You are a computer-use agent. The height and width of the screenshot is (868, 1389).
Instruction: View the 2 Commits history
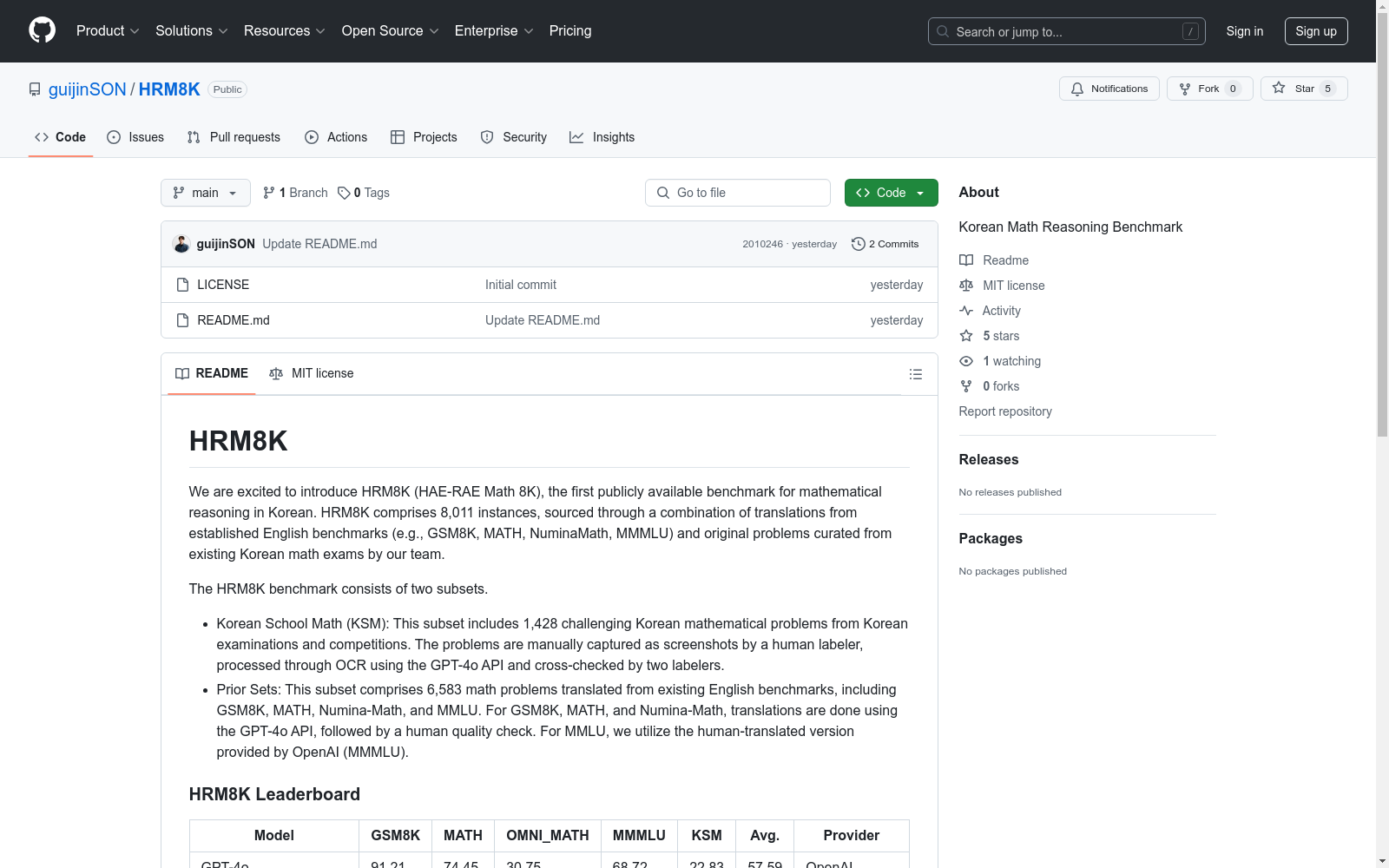[885, 244]
